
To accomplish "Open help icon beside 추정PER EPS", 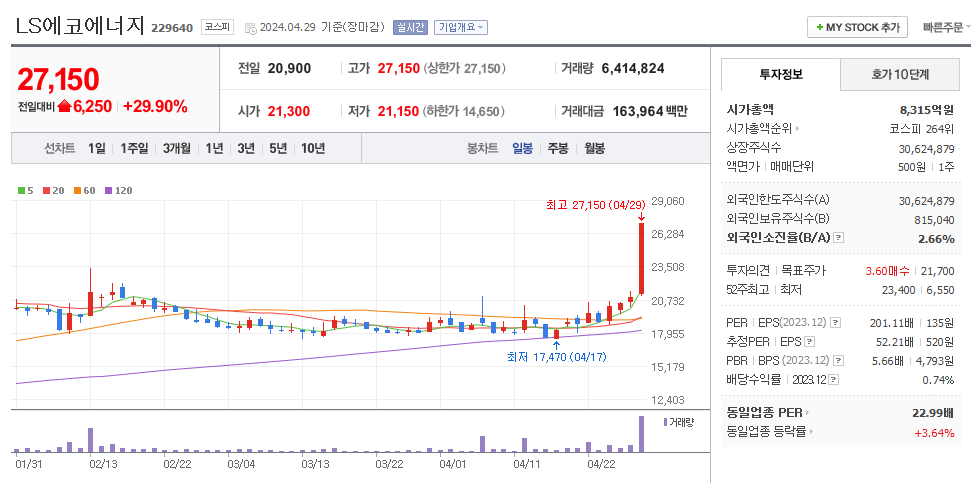I will tap(809, 342).
